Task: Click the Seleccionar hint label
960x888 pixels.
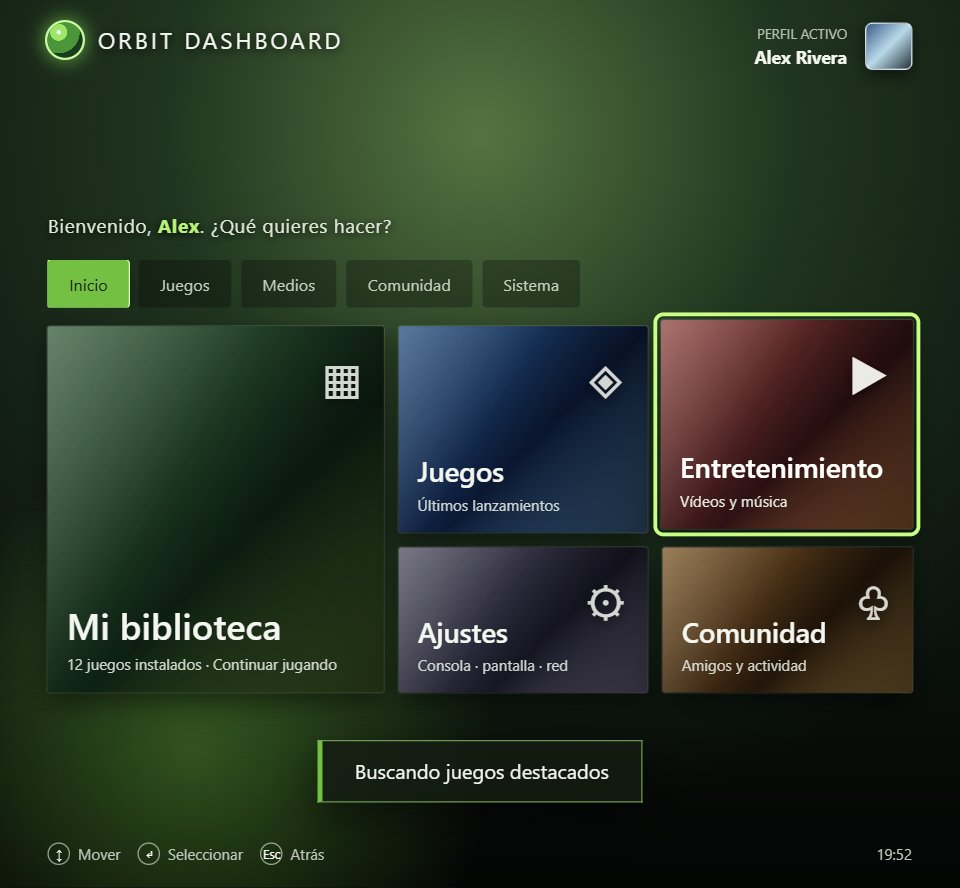Action: tap(205, 854)
